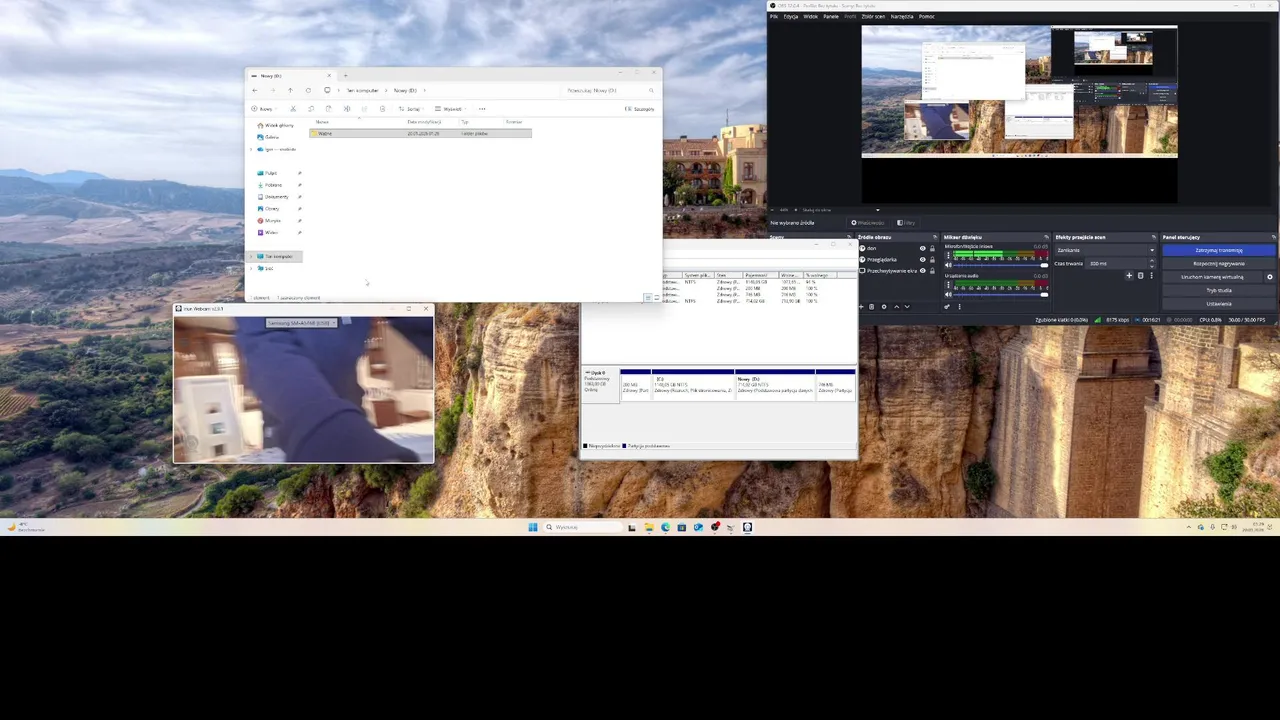
Task: Toggle visibility of Przechwytywanie ekranu source
Action: [923, 271]
